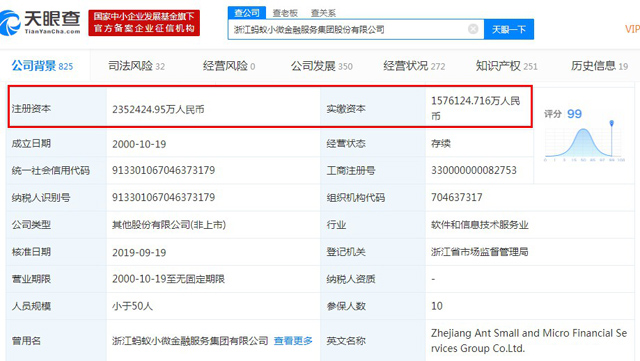This screenshot has height=361, width=640.
Task: Click the English name Zhejiang Ant Small and Micro
Action: 529,341
